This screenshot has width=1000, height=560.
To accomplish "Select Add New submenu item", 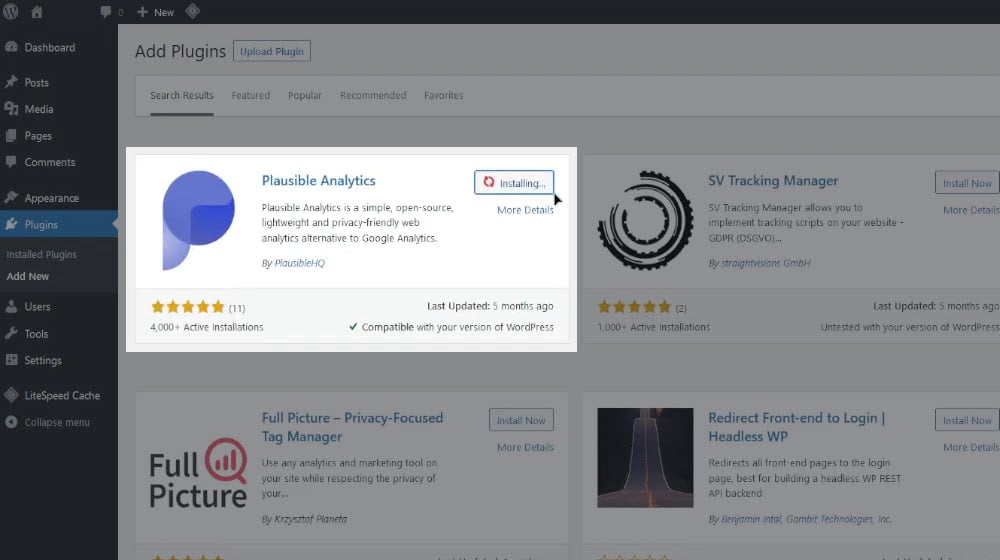I will point(27,276).
